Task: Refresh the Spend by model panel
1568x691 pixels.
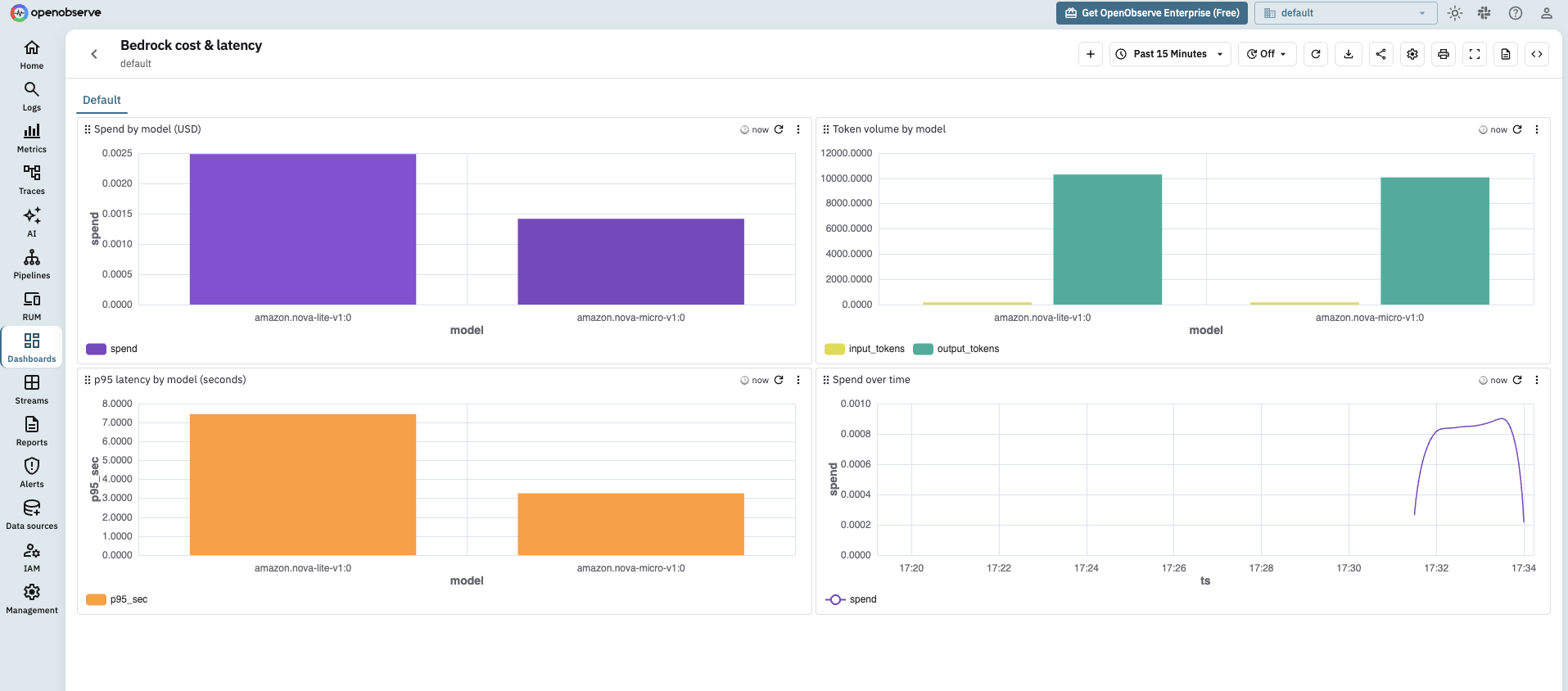Action: pyautogui.click(x=779, y=129)
